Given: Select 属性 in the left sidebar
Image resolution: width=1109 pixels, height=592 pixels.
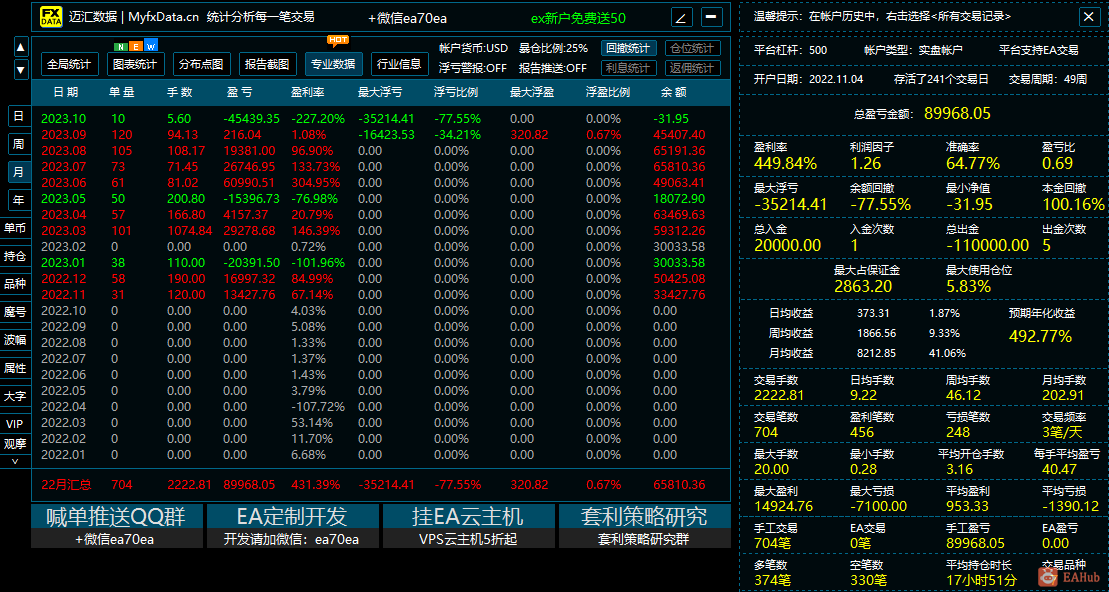Looking at the screenshot, I should point(16,368).
